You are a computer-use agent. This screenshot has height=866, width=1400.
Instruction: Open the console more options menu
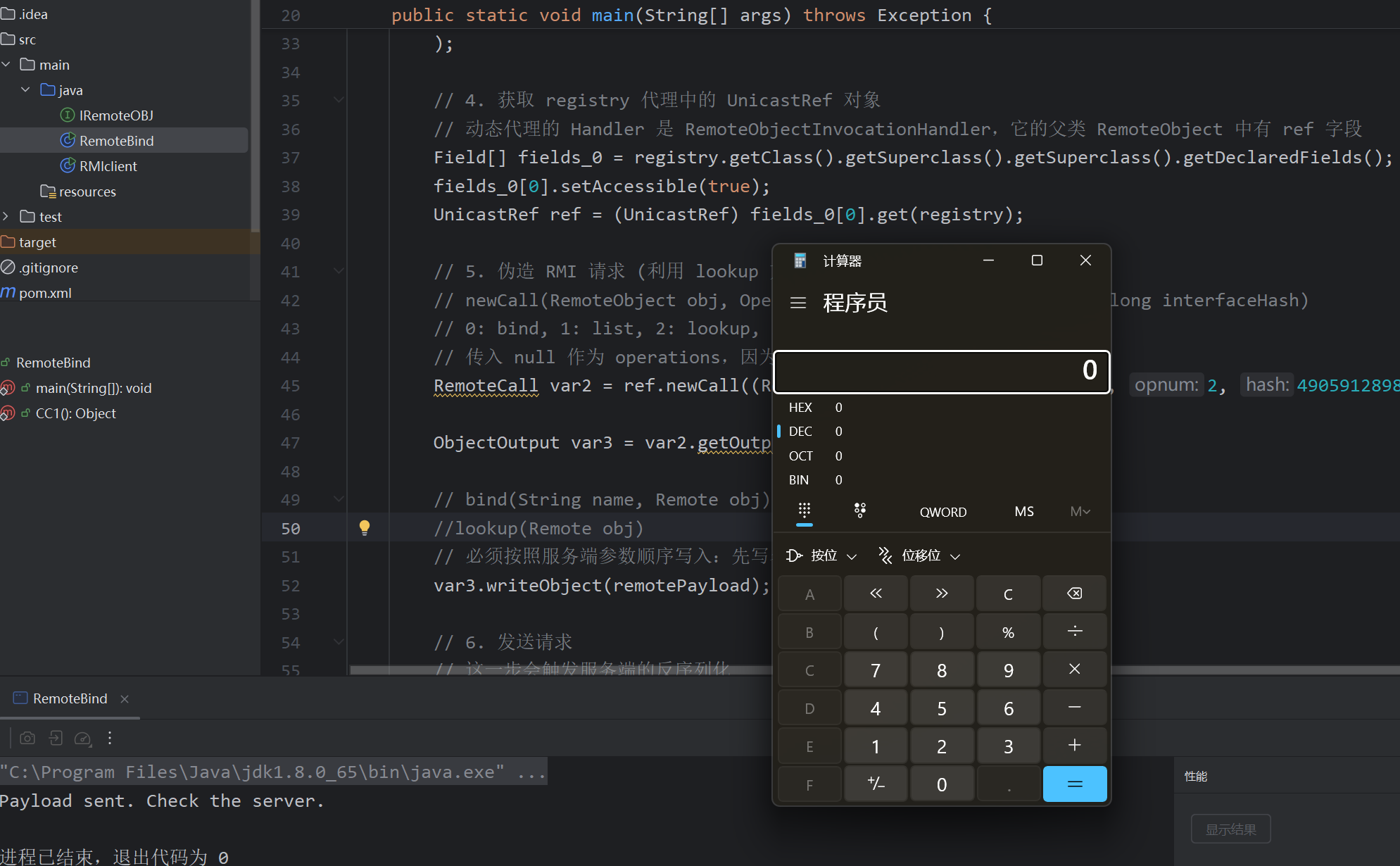click(110, 738)
